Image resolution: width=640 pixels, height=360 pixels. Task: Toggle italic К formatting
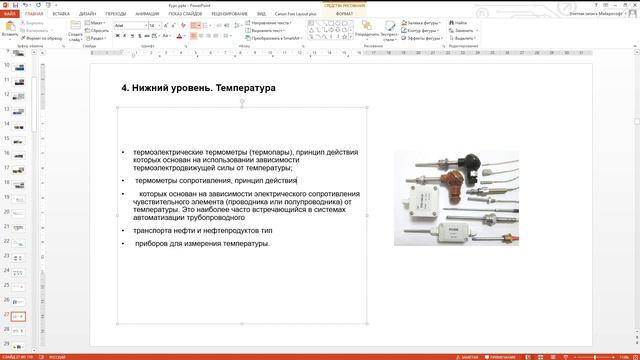point(125,36)
